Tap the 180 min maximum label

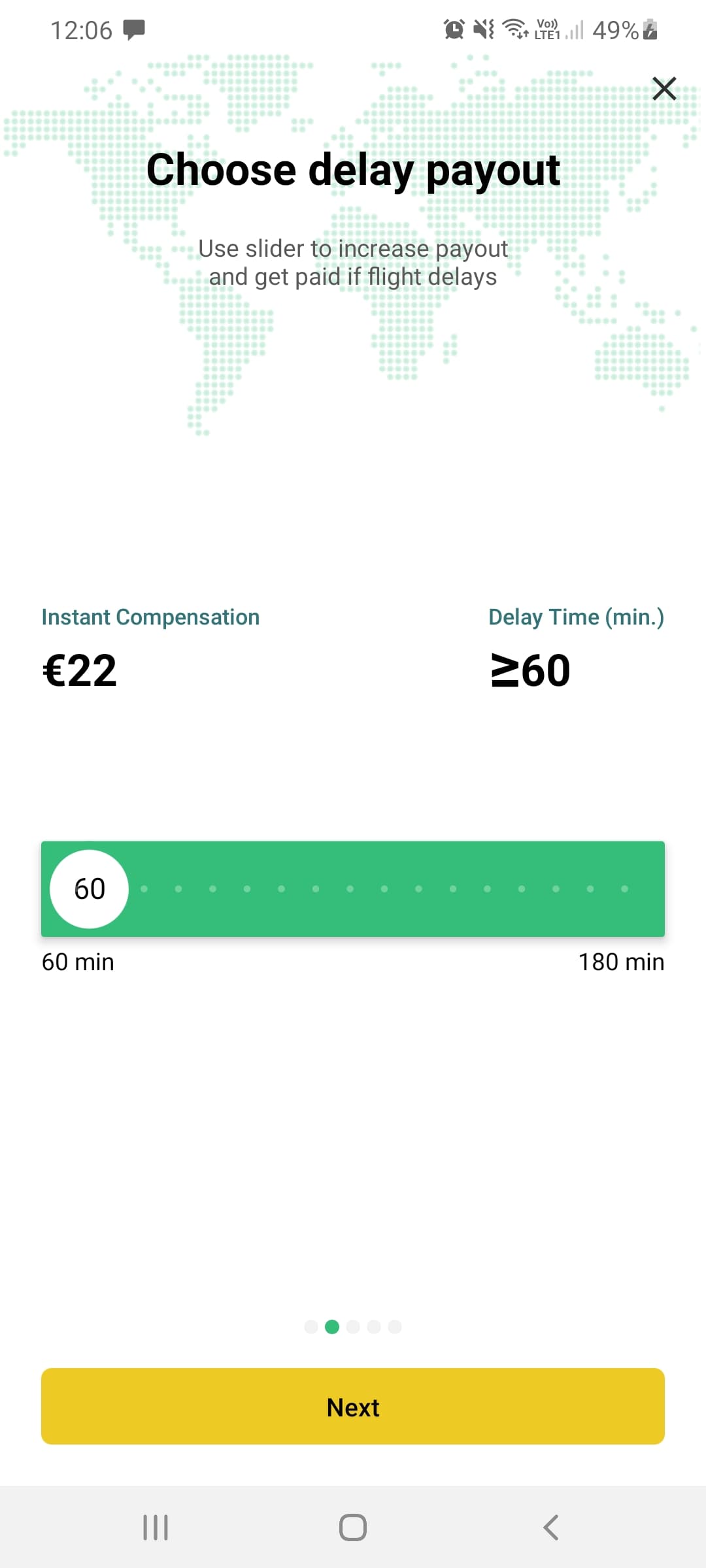click(x=621, y=962)
